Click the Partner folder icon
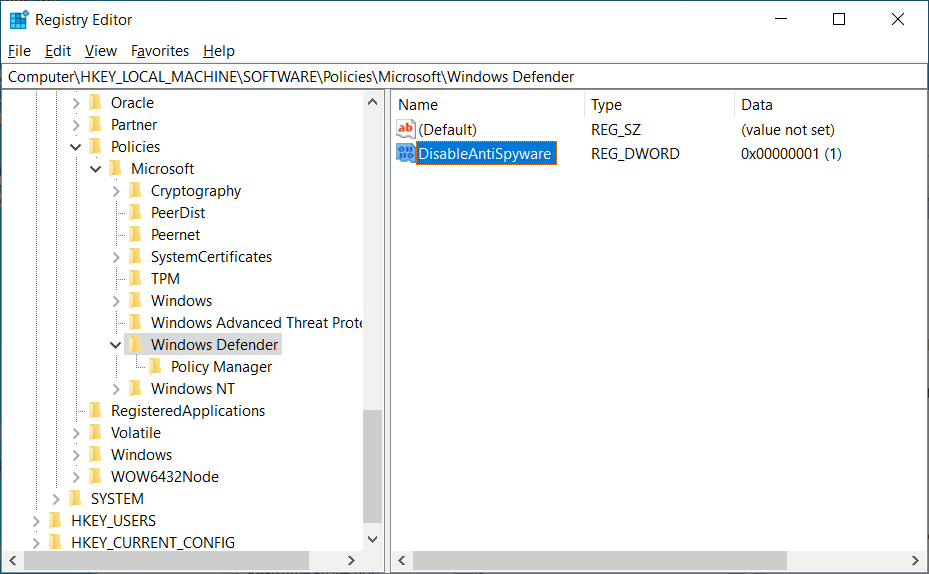929x574 pixels. pyautogui.click(x=95, y=124)
